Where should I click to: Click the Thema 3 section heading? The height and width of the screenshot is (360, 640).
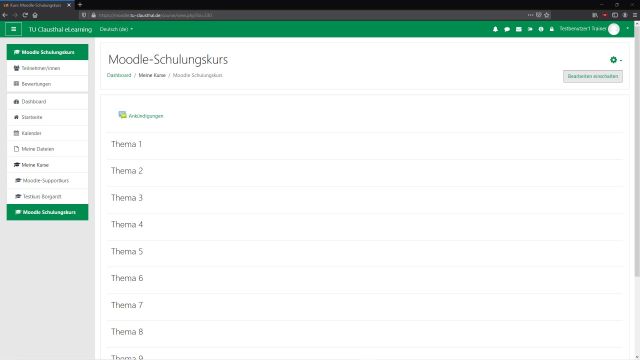(x=127, y=198)
